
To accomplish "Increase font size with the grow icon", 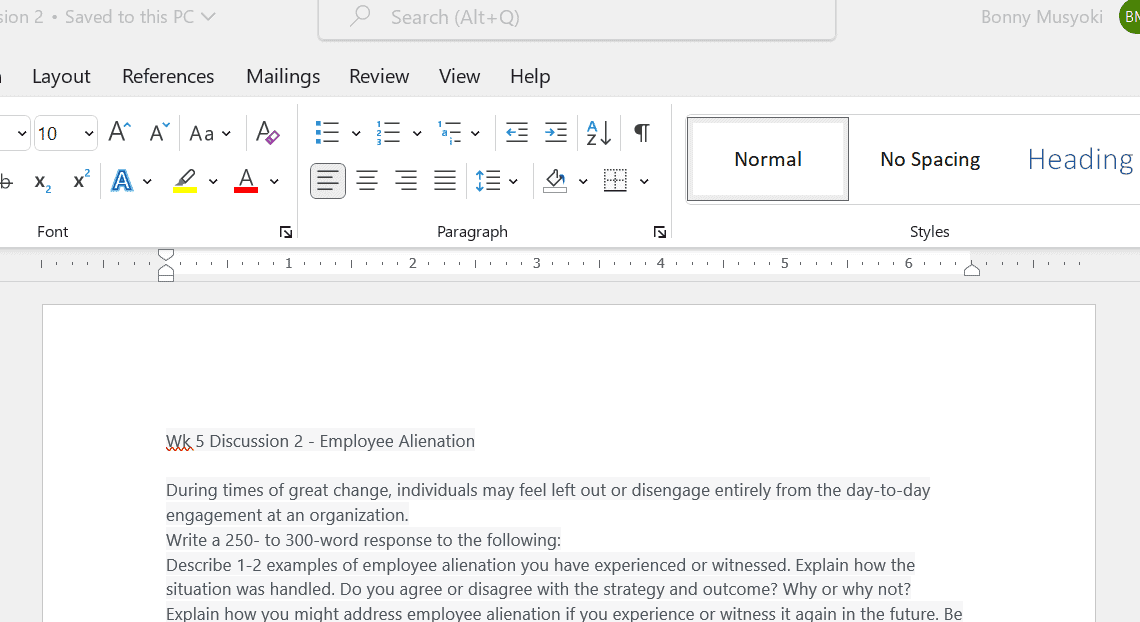I will pyautogui.click(x=119, y=132).
